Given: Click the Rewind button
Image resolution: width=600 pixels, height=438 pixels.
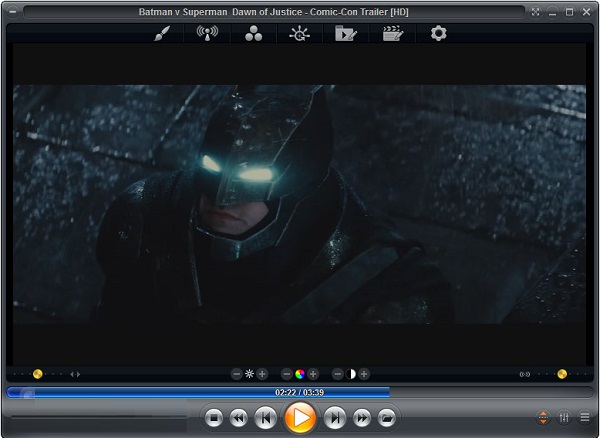Looking at the screenshot, I should (238, 417).
